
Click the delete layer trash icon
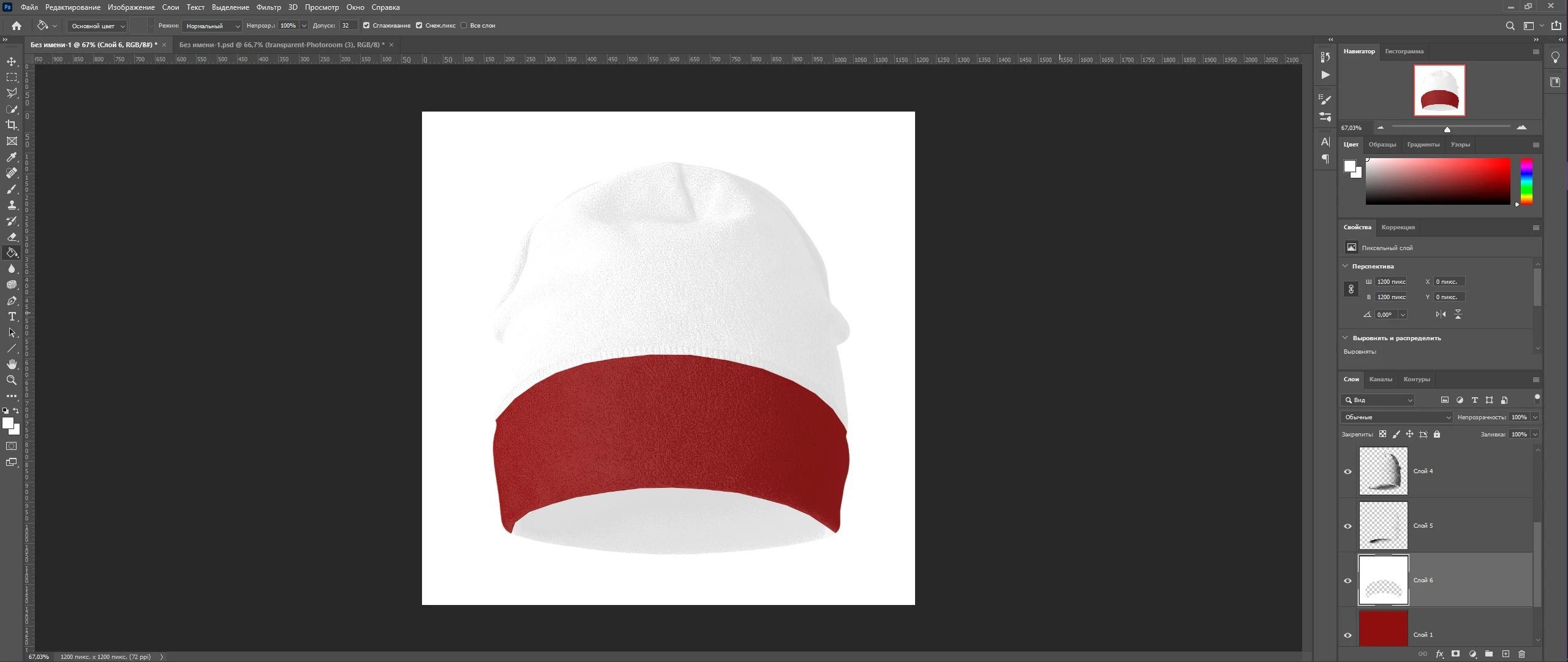[1521, 654]
